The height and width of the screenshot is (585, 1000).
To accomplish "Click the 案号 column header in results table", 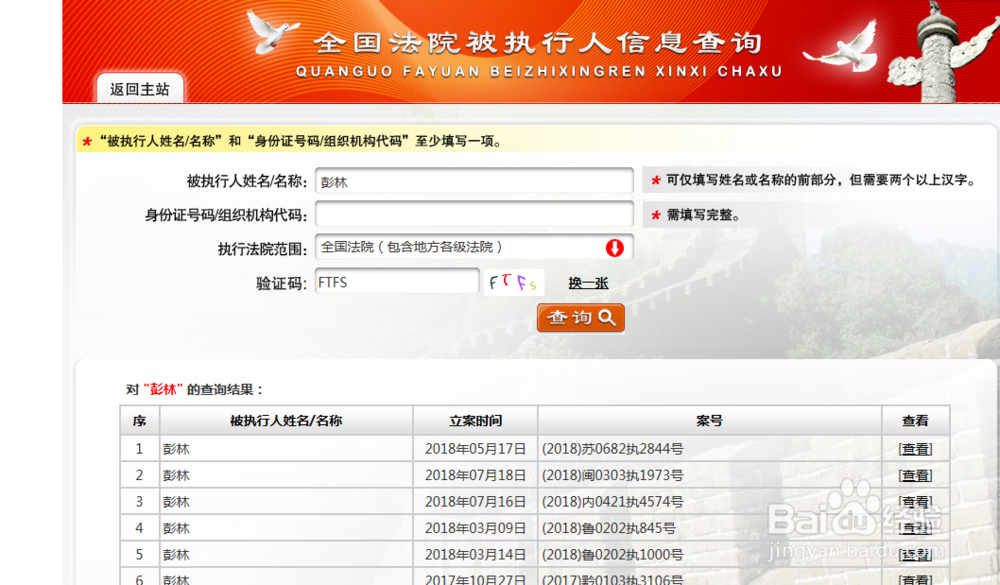I will click(708, 421).
